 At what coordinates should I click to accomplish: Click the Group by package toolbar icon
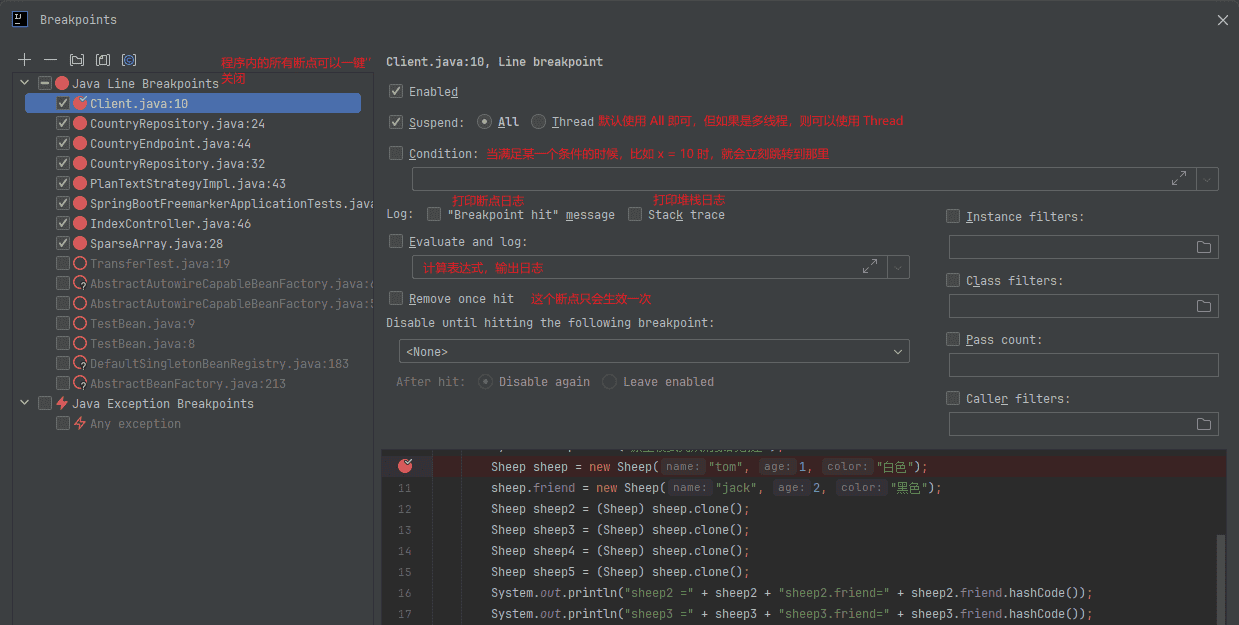(x=77, y=60)
